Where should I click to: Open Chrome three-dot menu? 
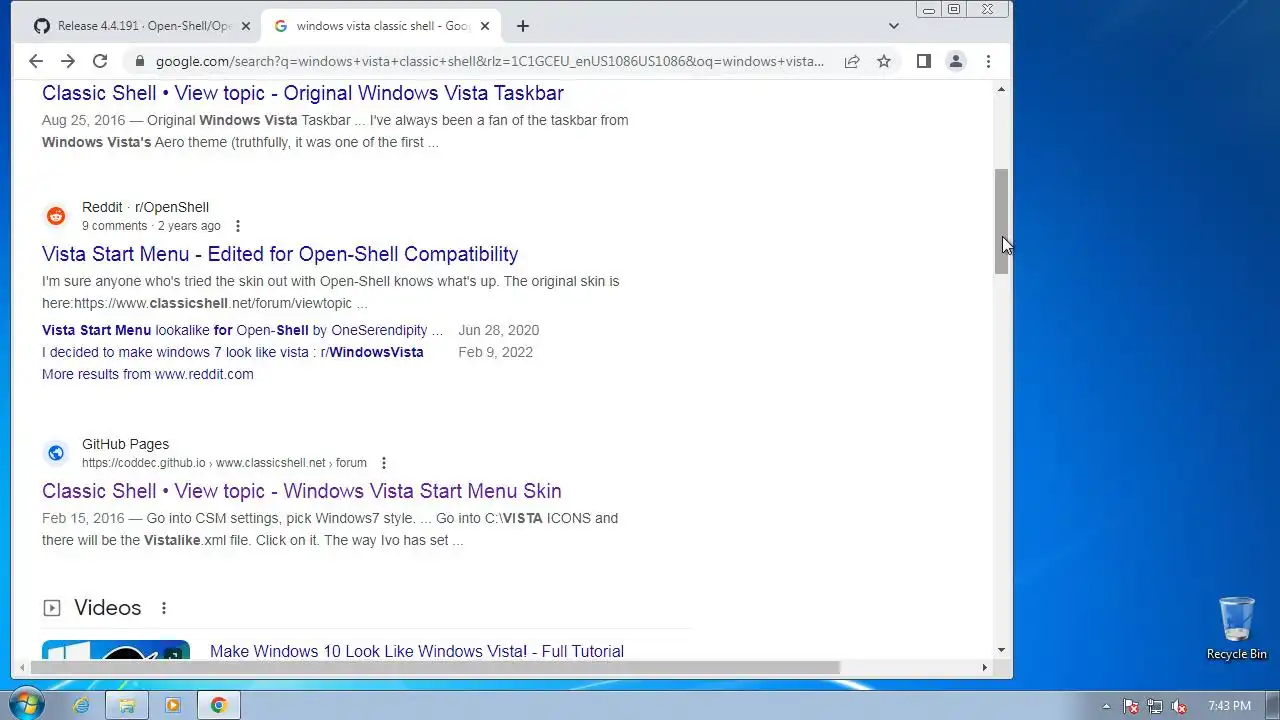click(988, 61)
